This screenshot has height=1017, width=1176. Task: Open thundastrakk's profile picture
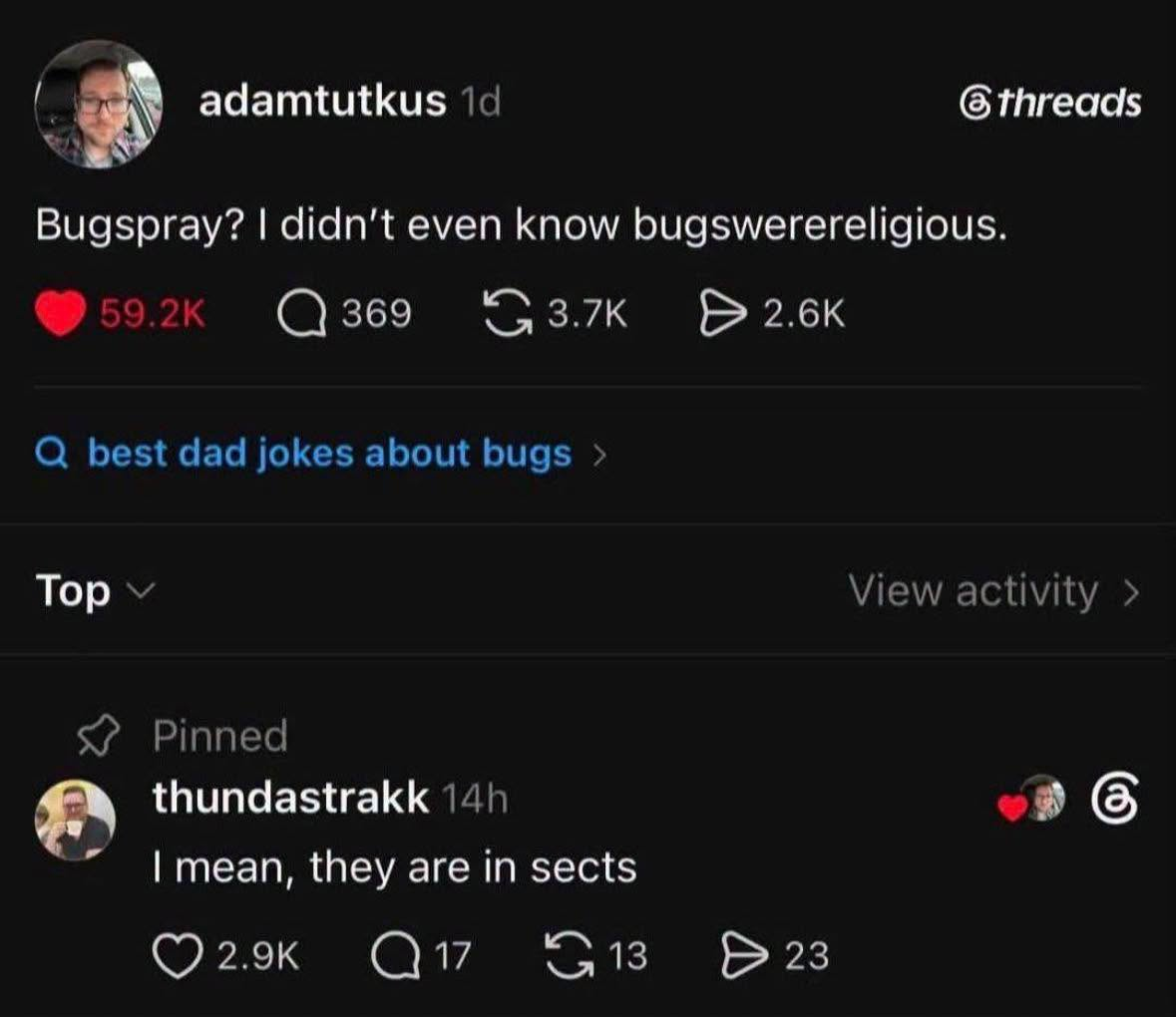point(75,820)
